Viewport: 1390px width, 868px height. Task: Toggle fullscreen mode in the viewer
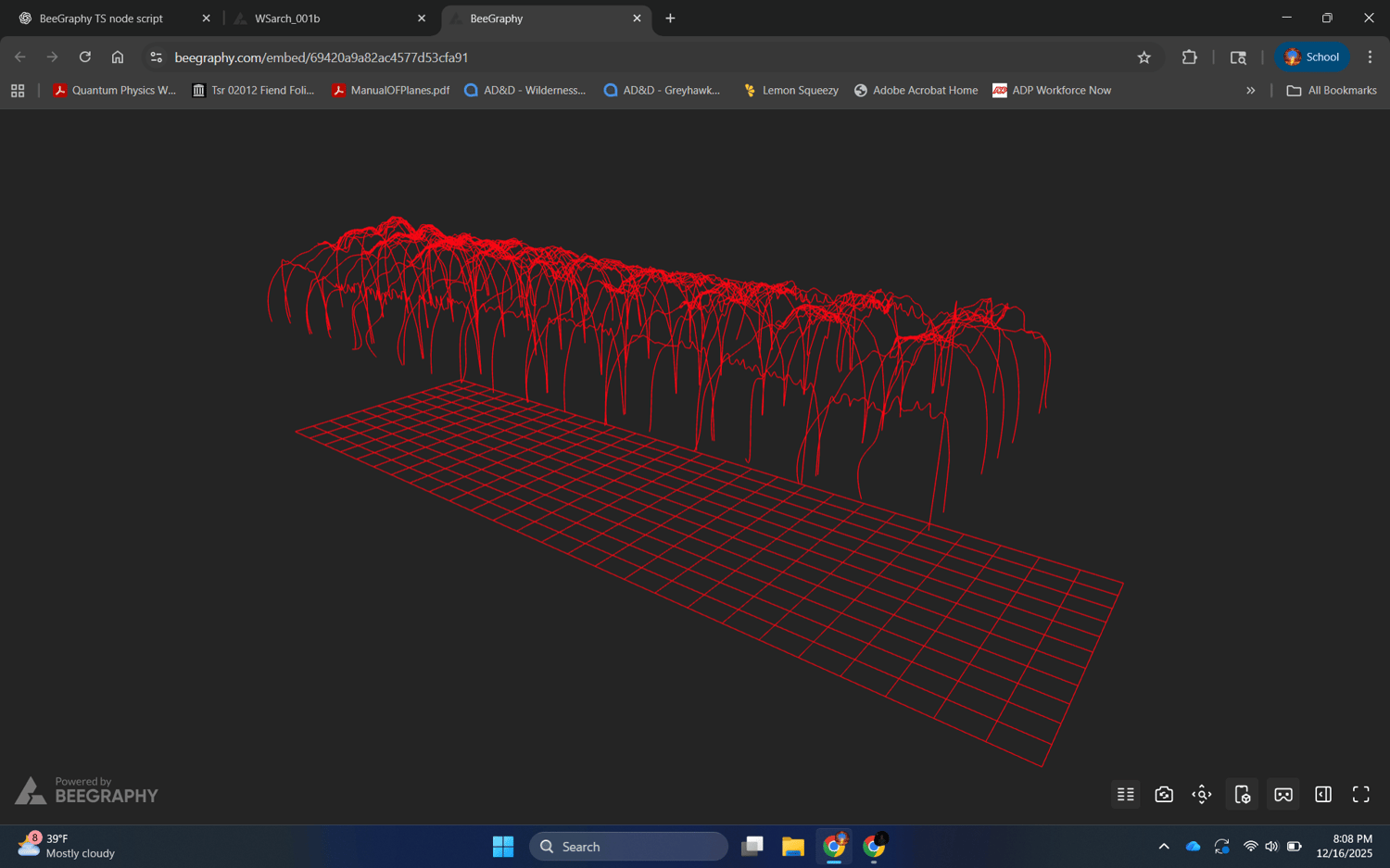click(x=1360, y=795)
